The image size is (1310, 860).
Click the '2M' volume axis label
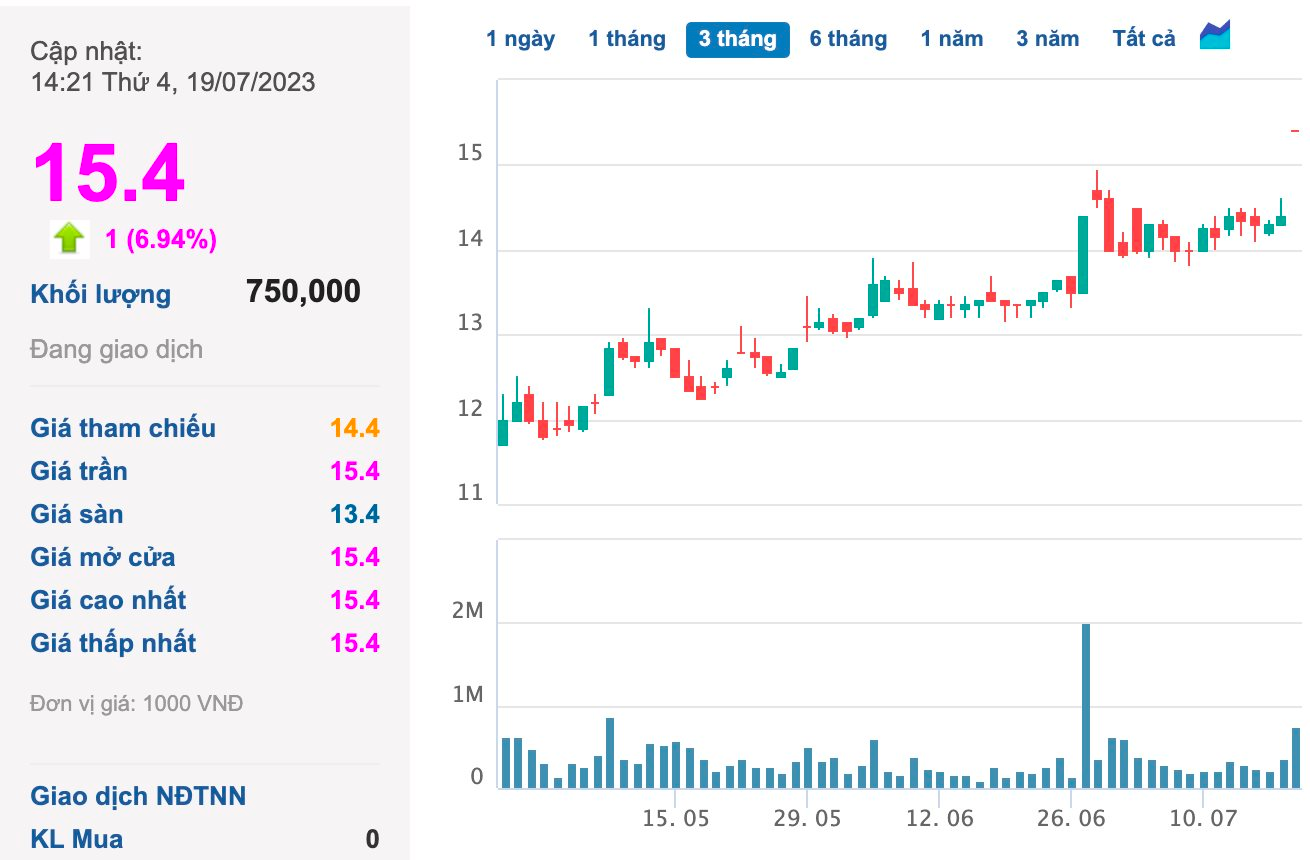click(467, 611)
